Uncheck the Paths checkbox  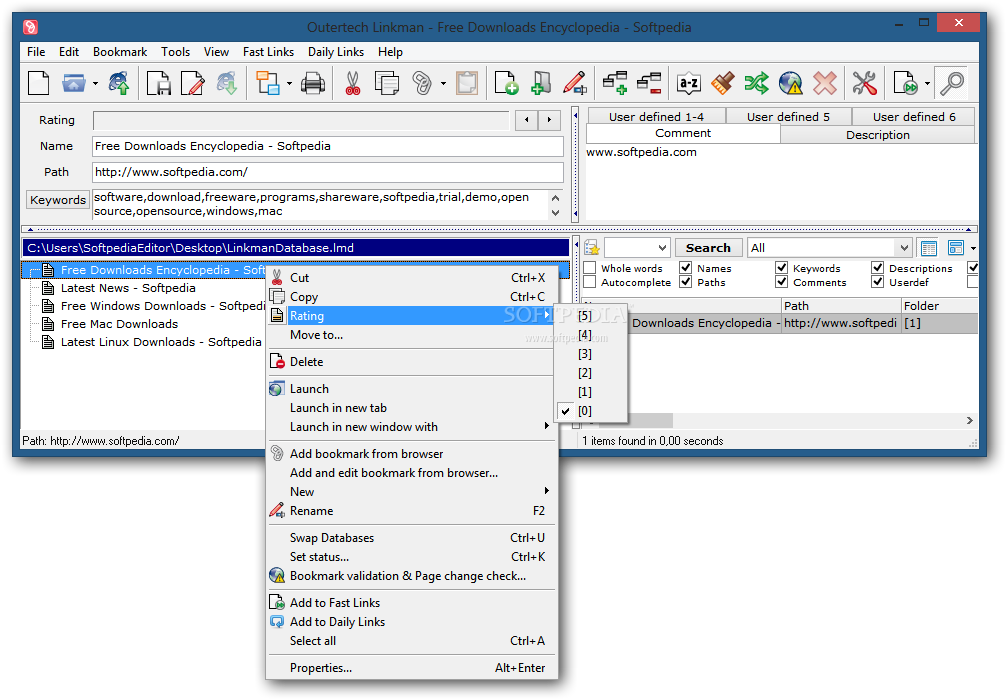(685, 282)
